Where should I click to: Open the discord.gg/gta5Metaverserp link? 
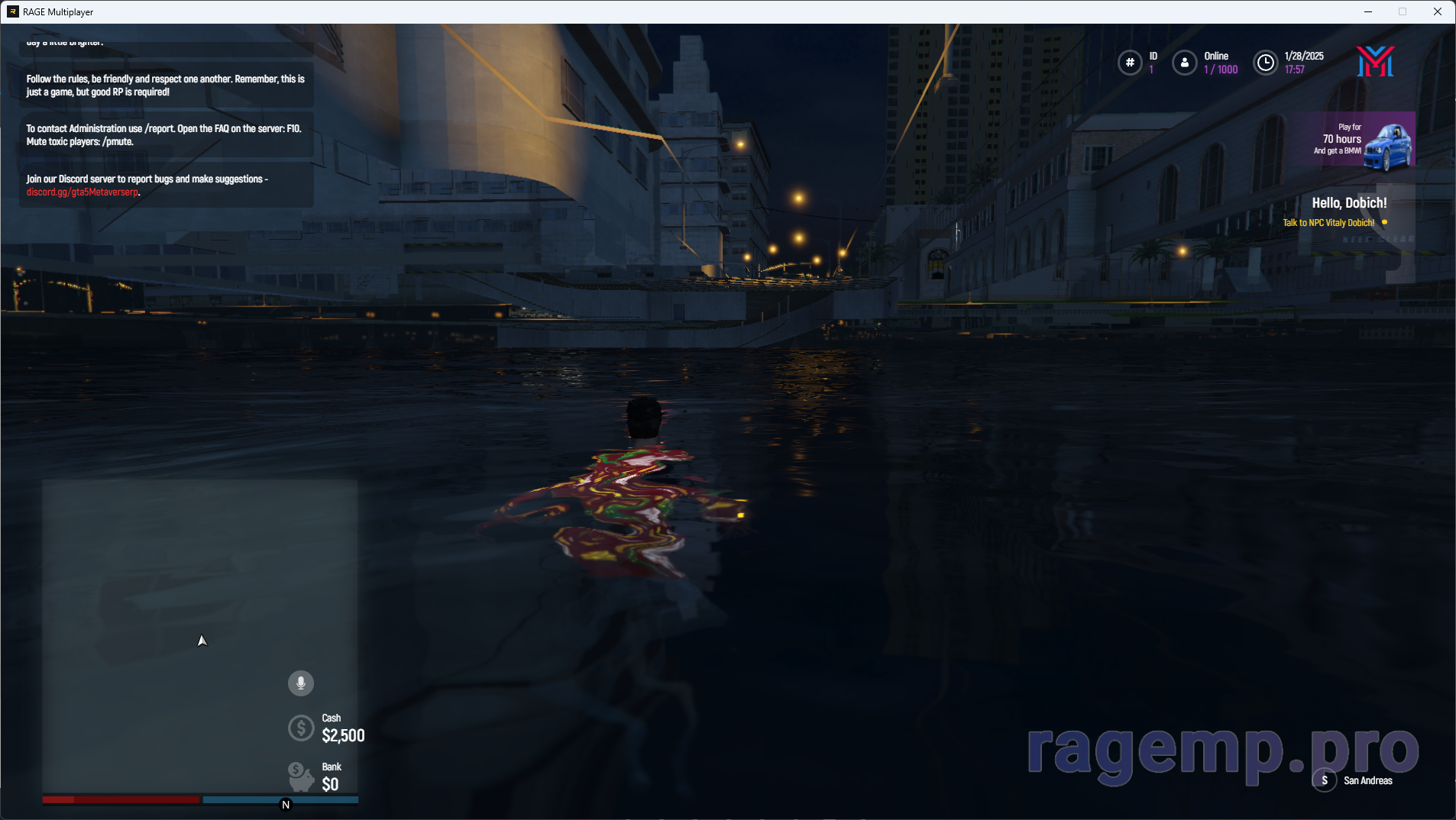[83, 192]
